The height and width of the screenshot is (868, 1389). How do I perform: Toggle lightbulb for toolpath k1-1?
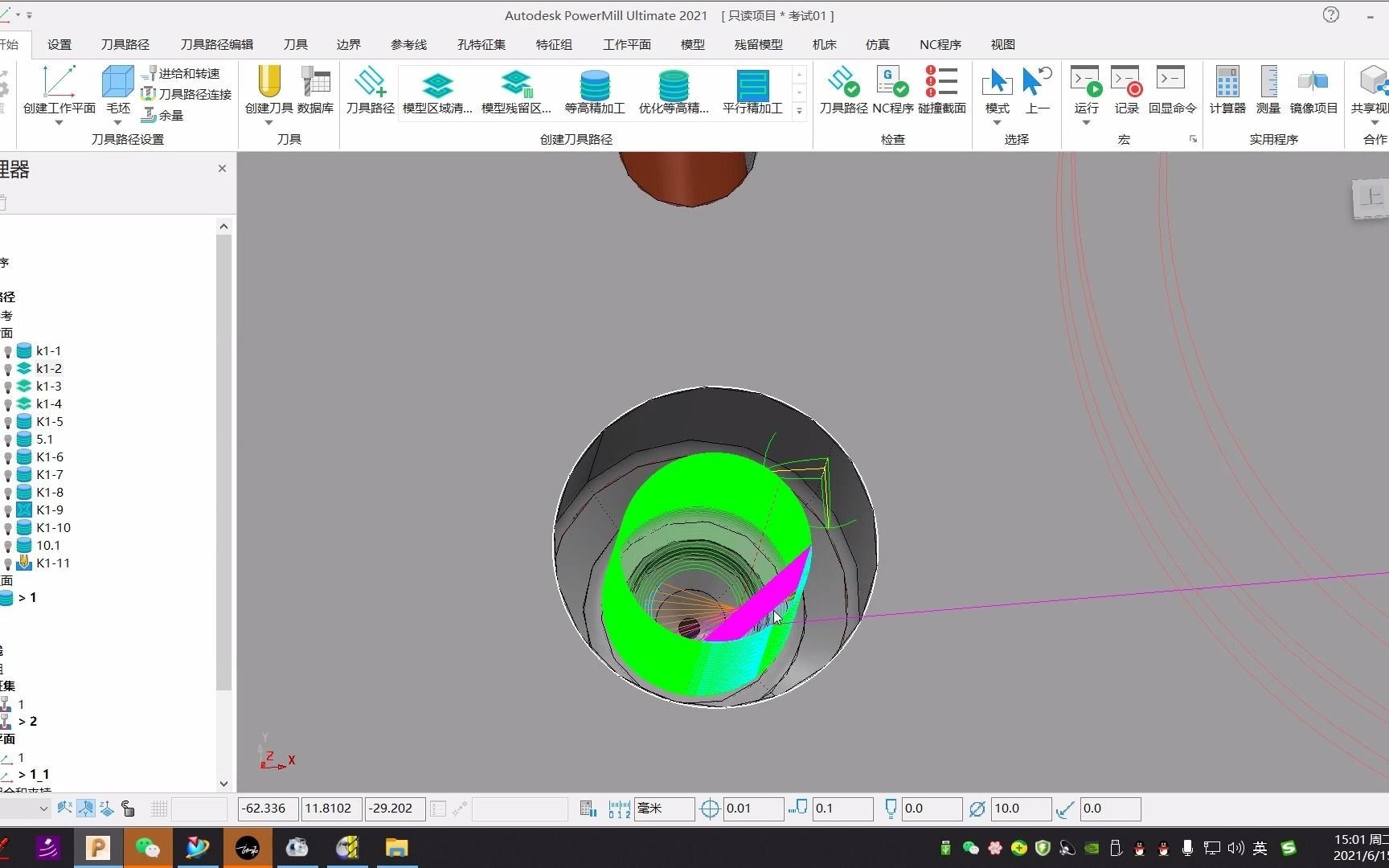8,351
